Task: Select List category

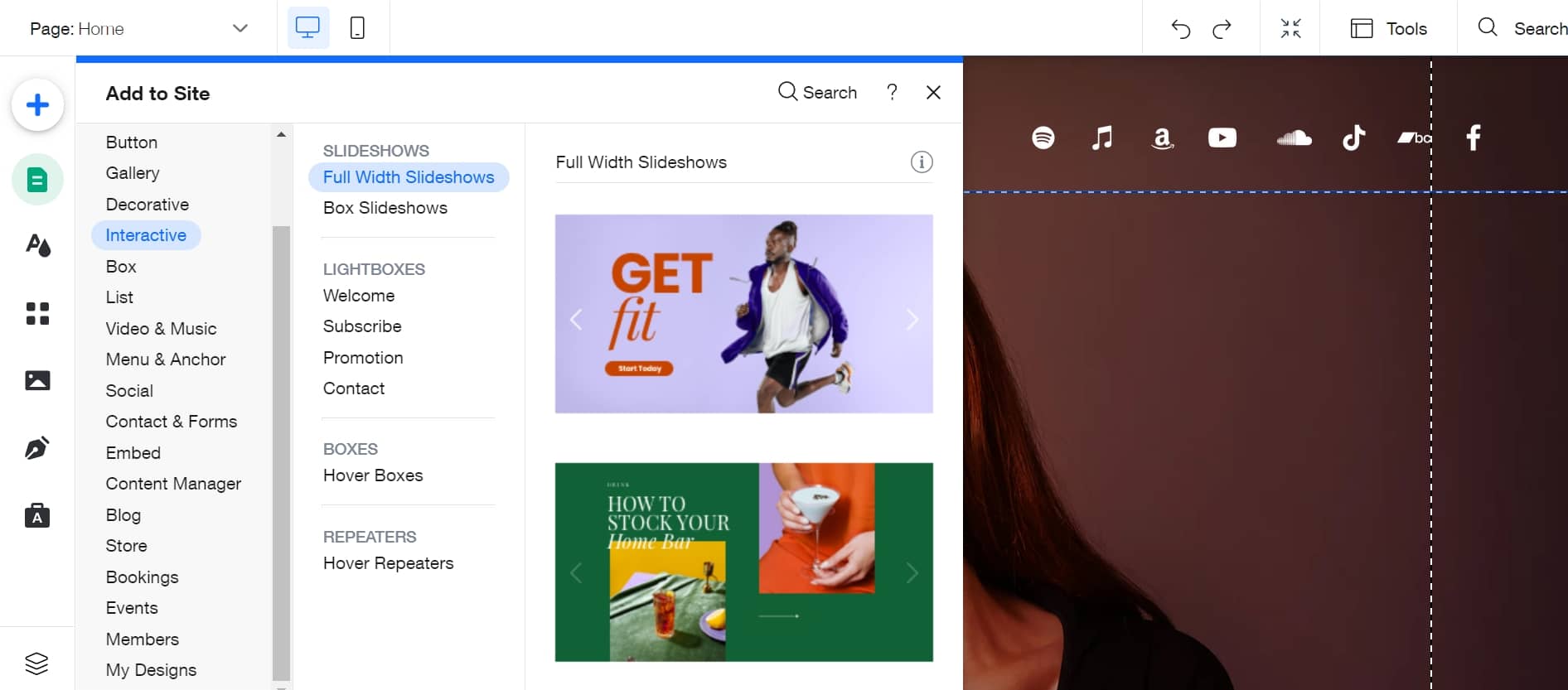Action: 119,297
